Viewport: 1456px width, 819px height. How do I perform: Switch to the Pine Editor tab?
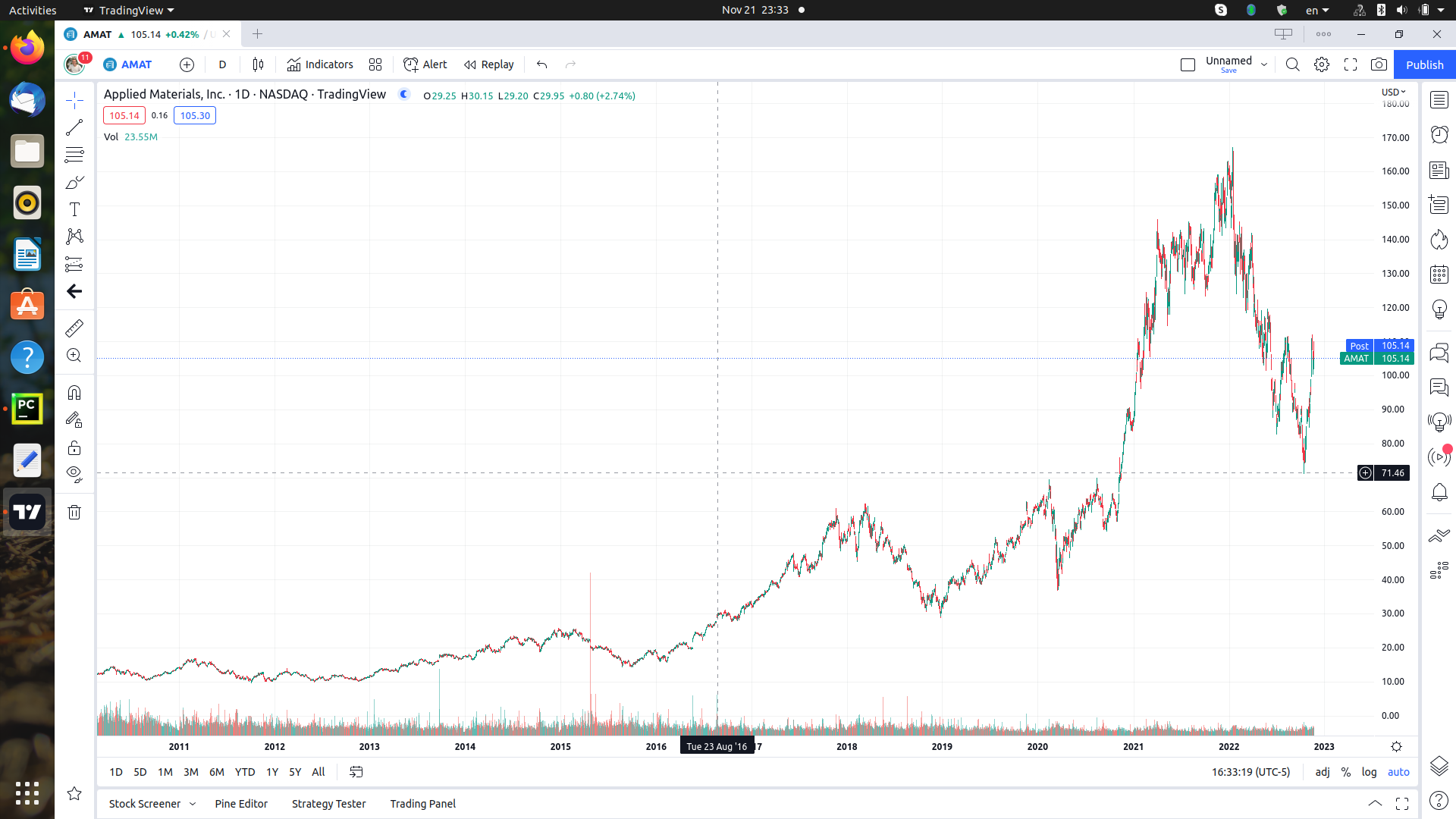coord(241,804)
